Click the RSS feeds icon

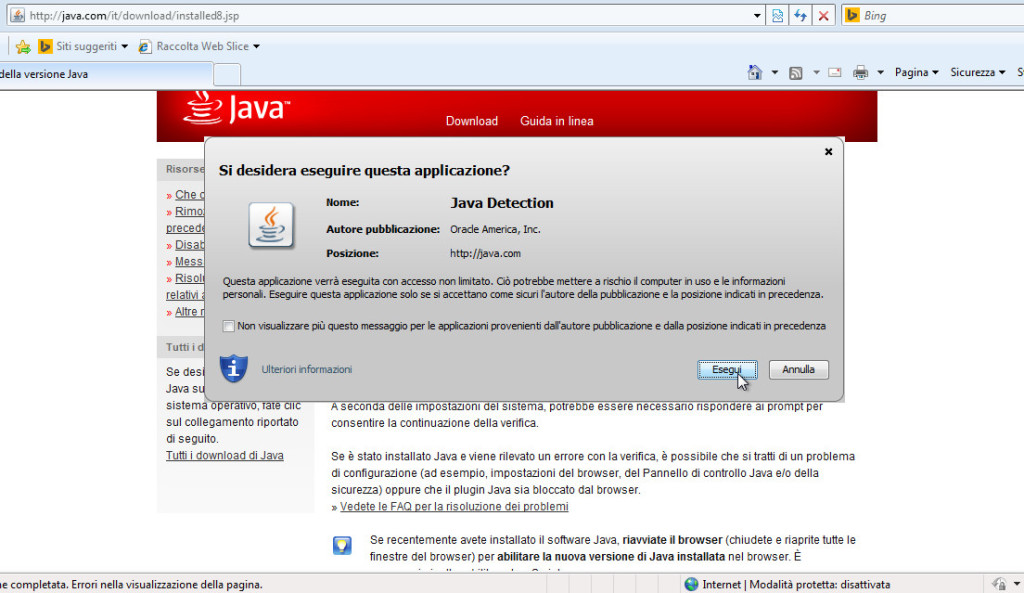coord(795,72)
